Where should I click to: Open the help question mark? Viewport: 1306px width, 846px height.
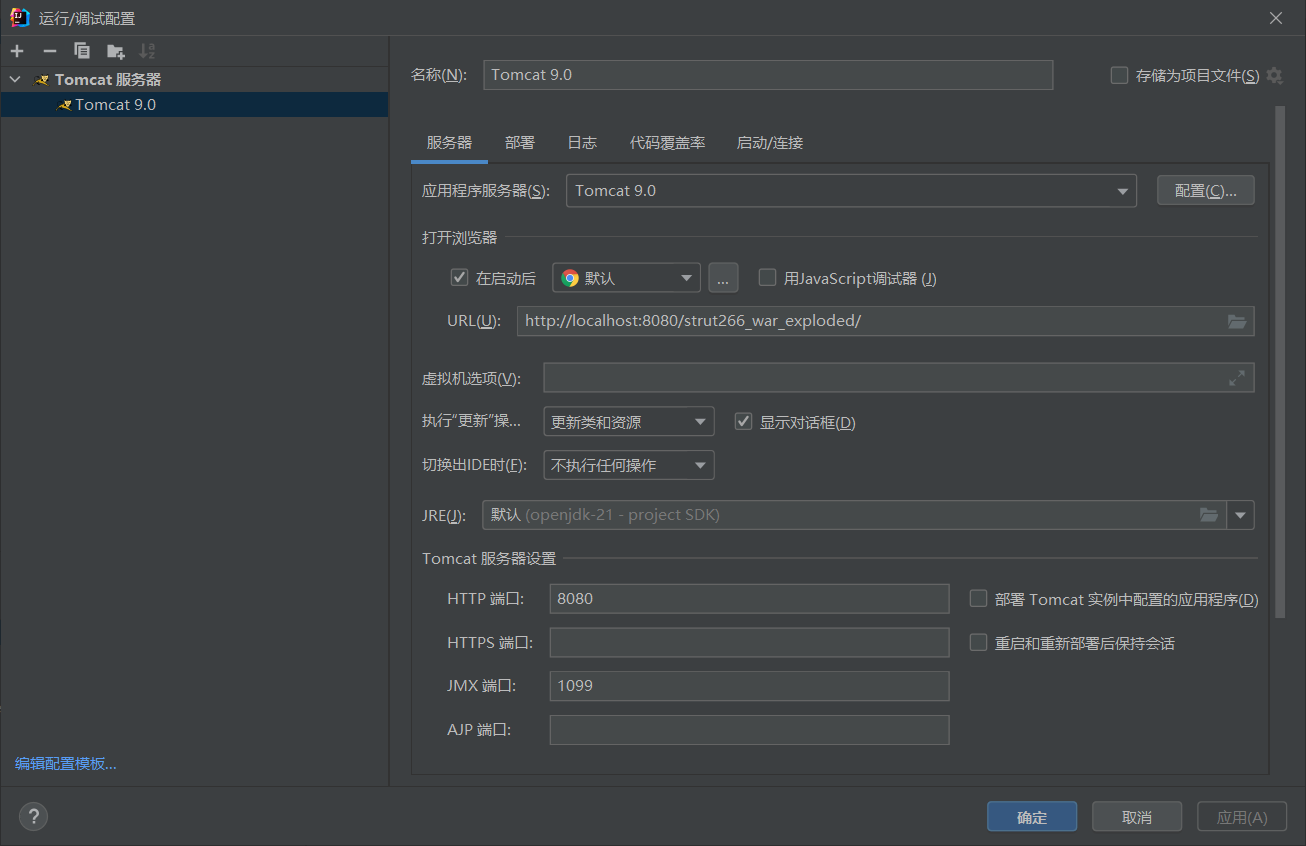tap(33, 817)
